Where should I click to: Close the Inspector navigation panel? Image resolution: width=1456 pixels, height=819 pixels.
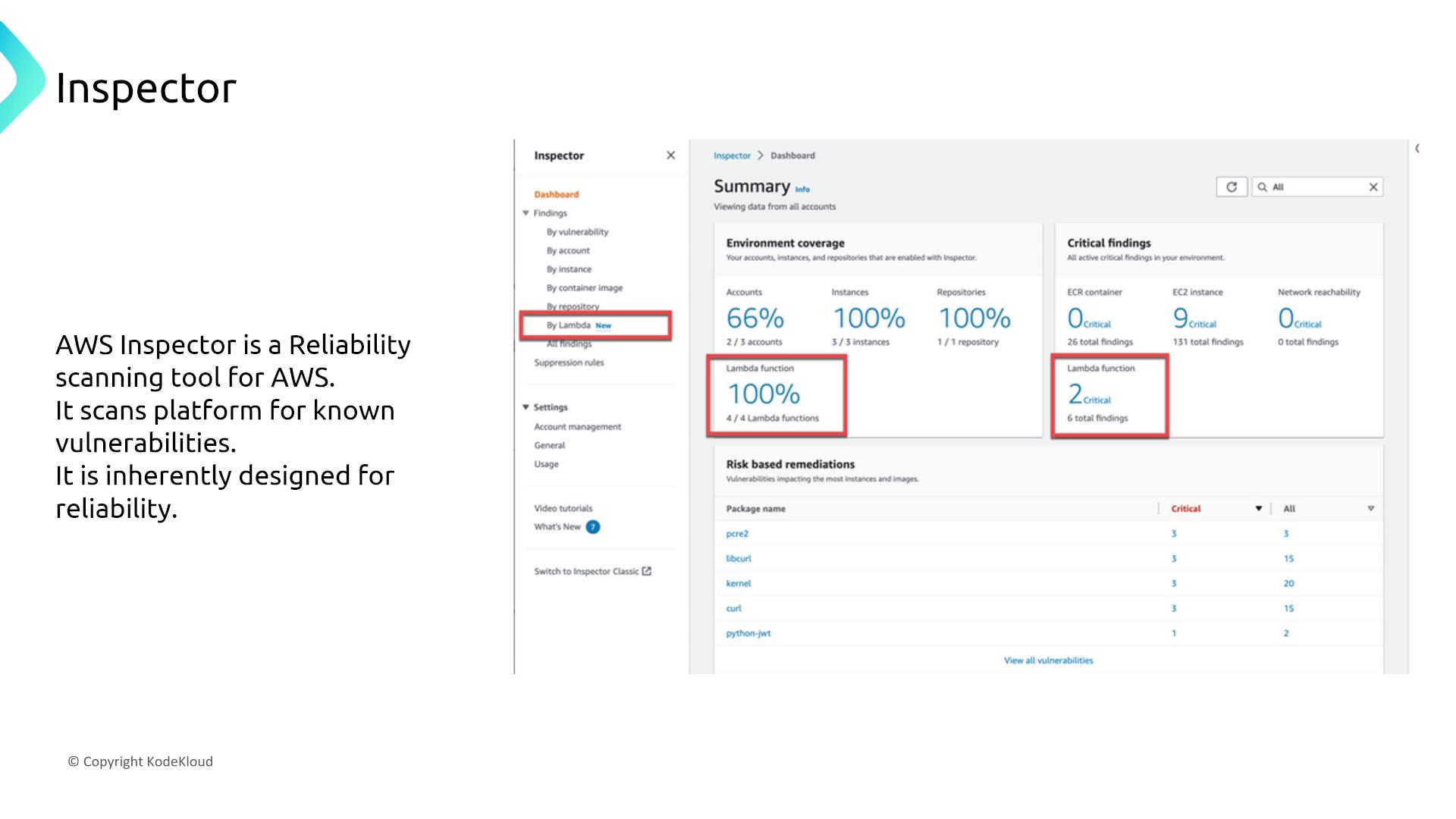coord(670,155)
